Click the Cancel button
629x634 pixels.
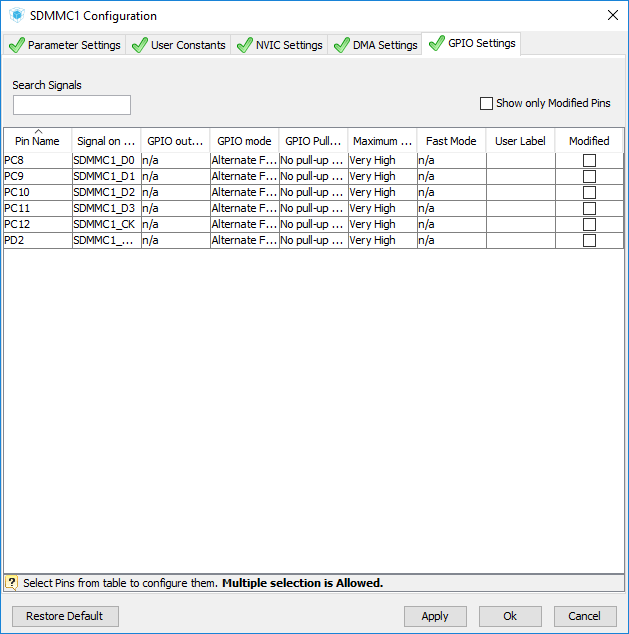pyautogui.click(x=585, y=616)
